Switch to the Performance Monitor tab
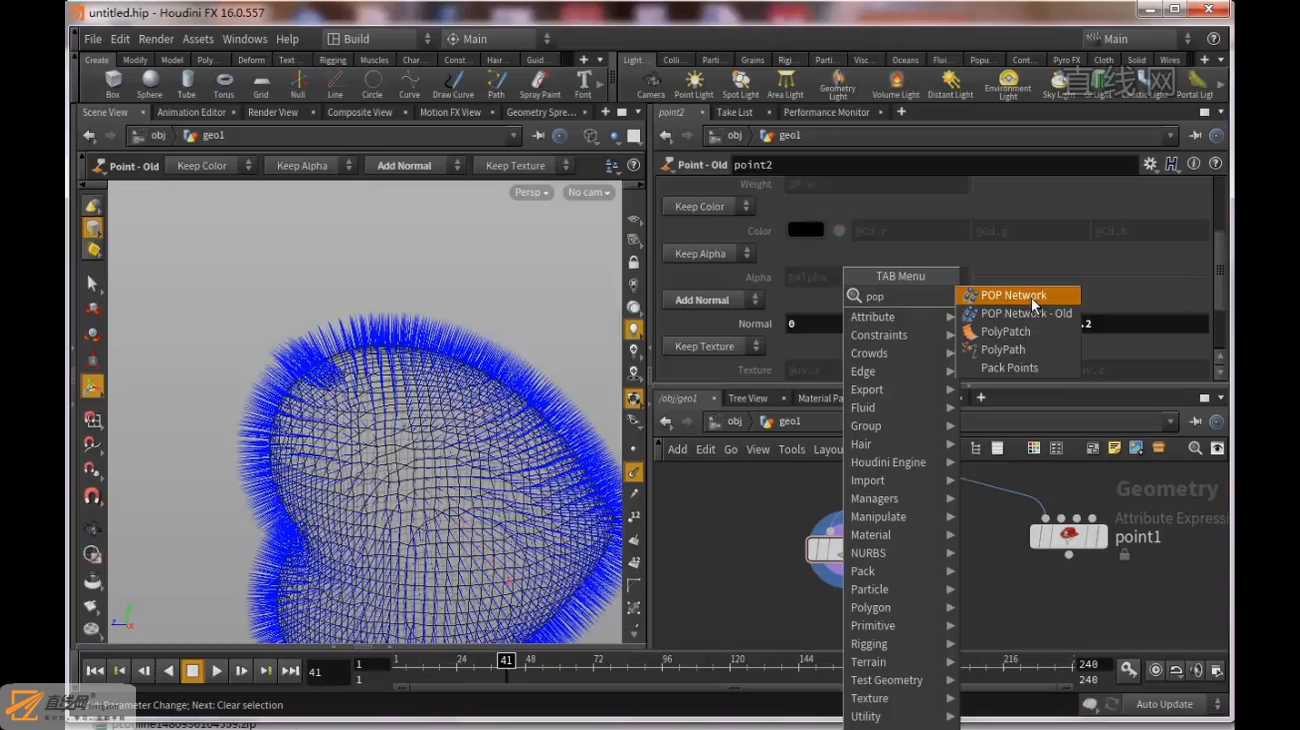 826,113
